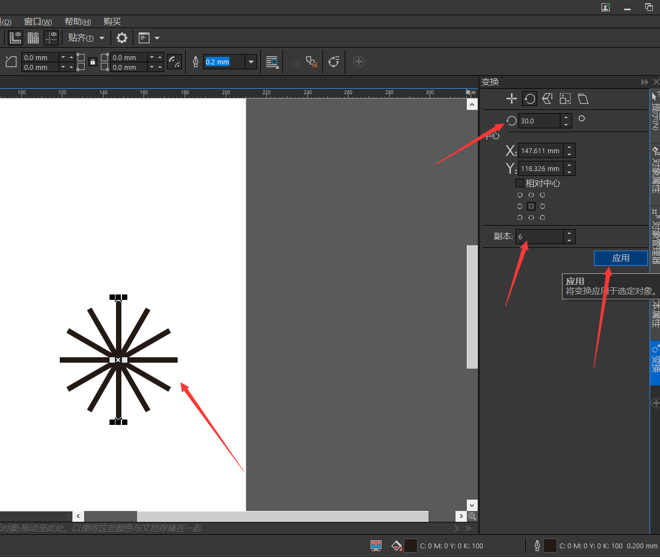660x559 pixels.
Task: Click the color proofing icon in status bar
Action: [x=376, y=546]
